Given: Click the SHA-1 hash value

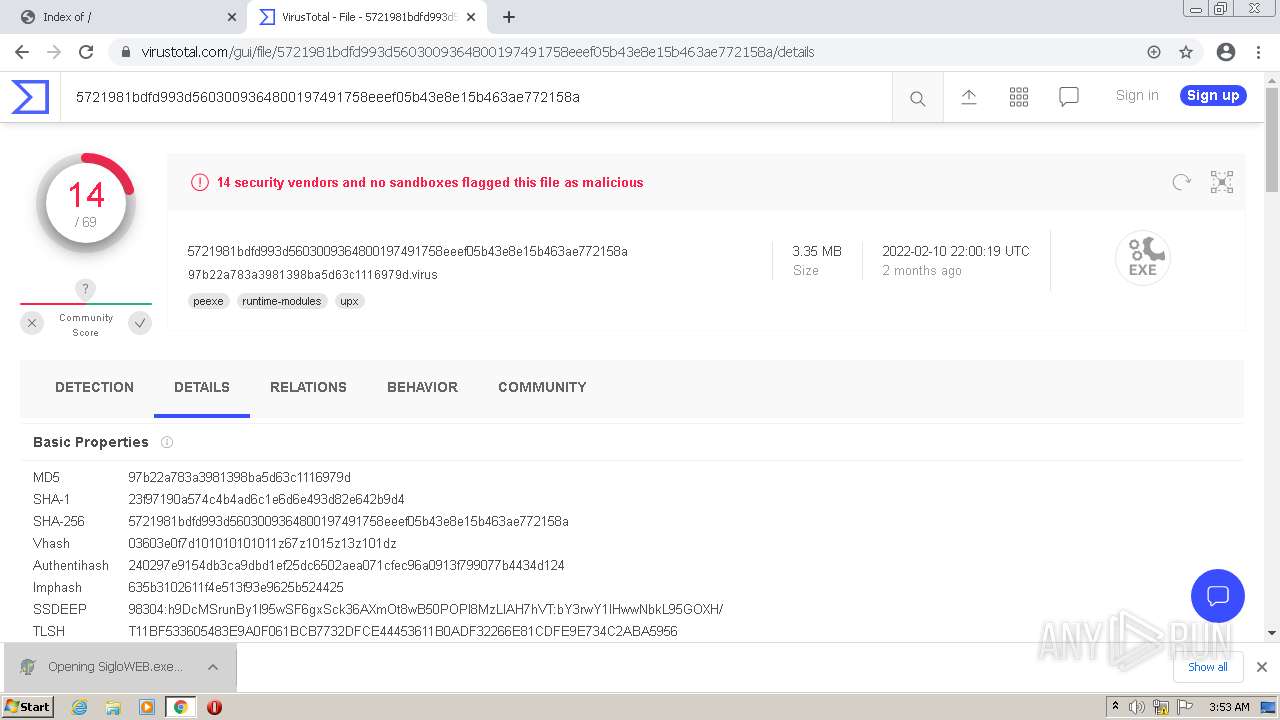Looking at the screenshot, I should pos(266,499).
